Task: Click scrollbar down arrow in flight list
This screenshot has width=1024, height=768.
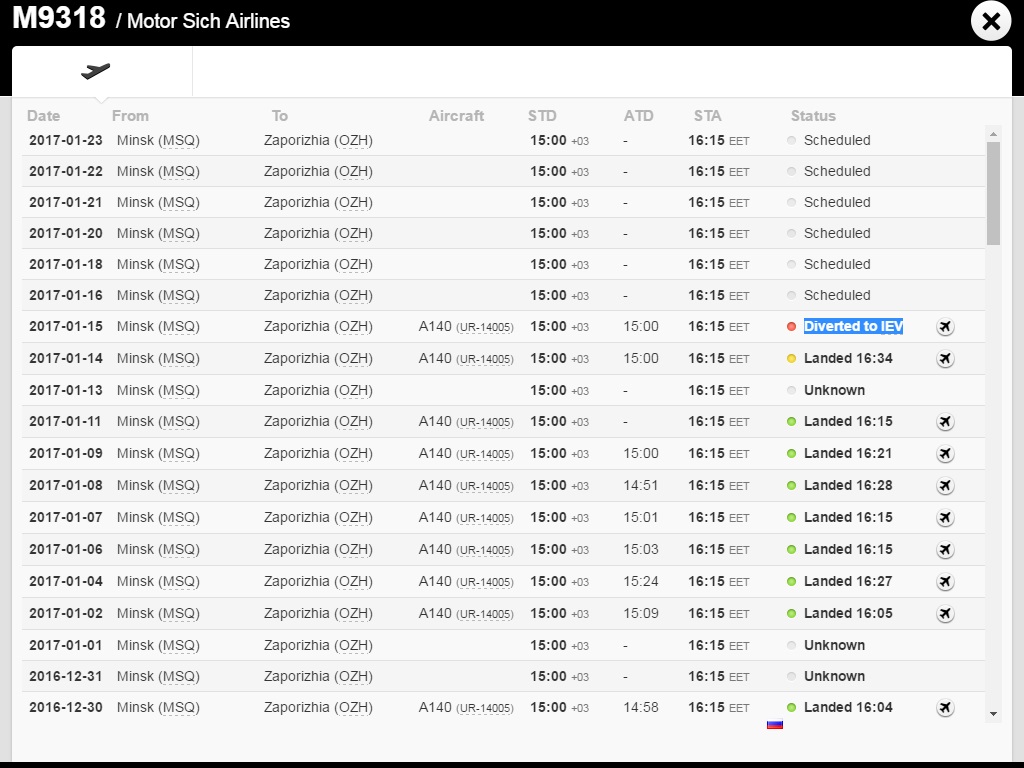Action: tap(993, 713)
